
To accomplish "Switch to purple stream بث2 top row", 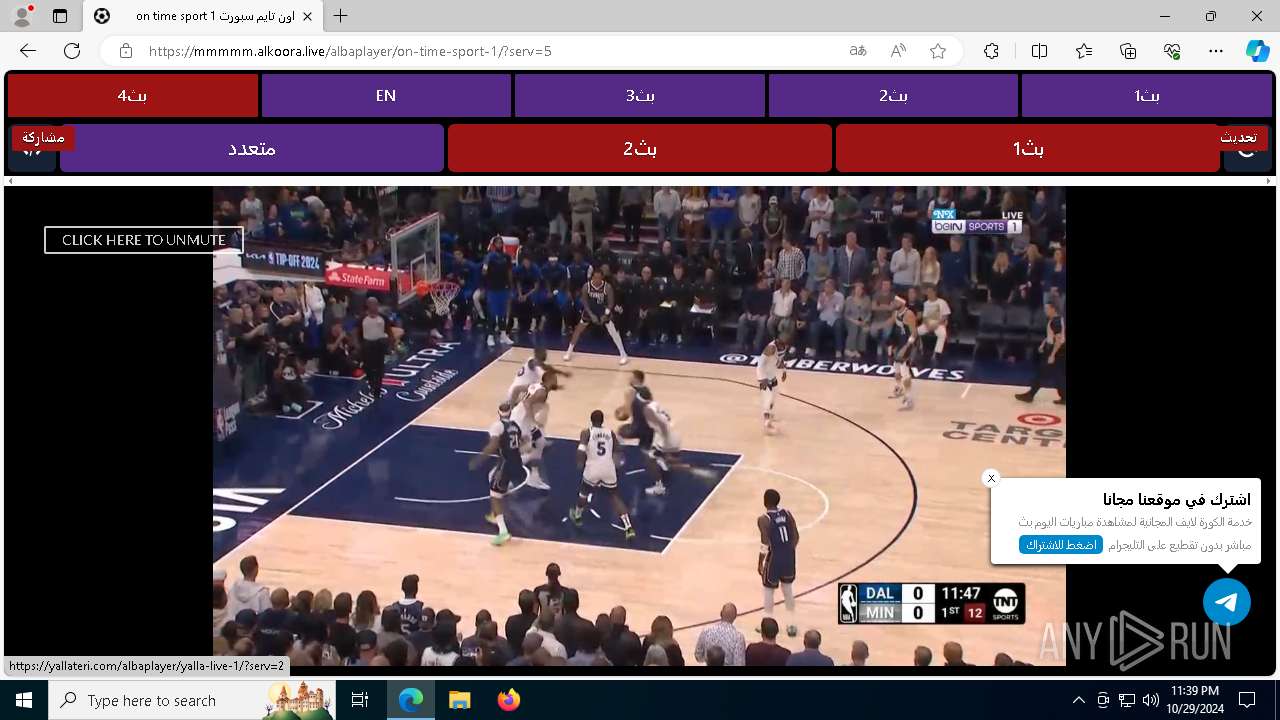I will pos(893,96).
